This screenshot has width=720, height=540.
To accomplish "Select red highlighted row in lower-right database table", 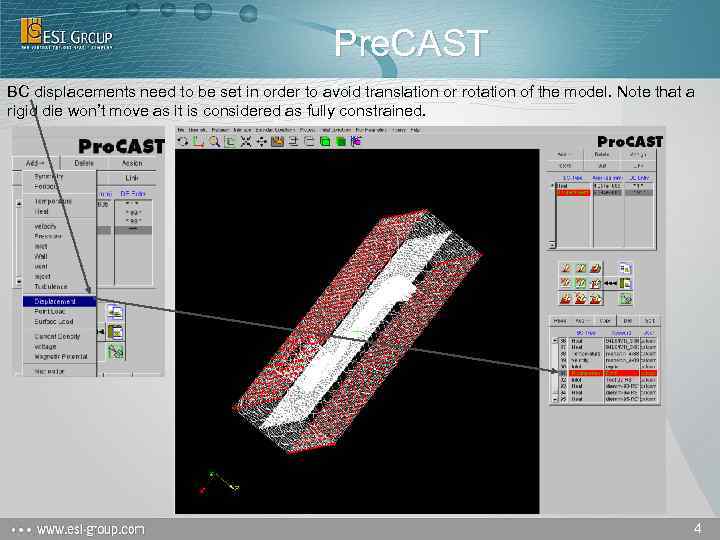I will tap(613, 373).
